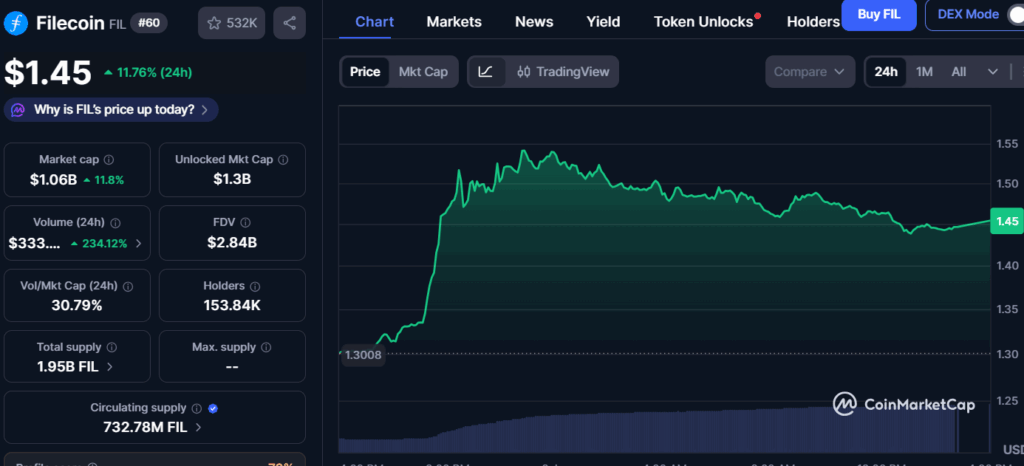Image resolution: width=1024 pixels, height=466 pixels.
Task: Switch to TradingView candlestick chart
Action: [x=564, y=72]
